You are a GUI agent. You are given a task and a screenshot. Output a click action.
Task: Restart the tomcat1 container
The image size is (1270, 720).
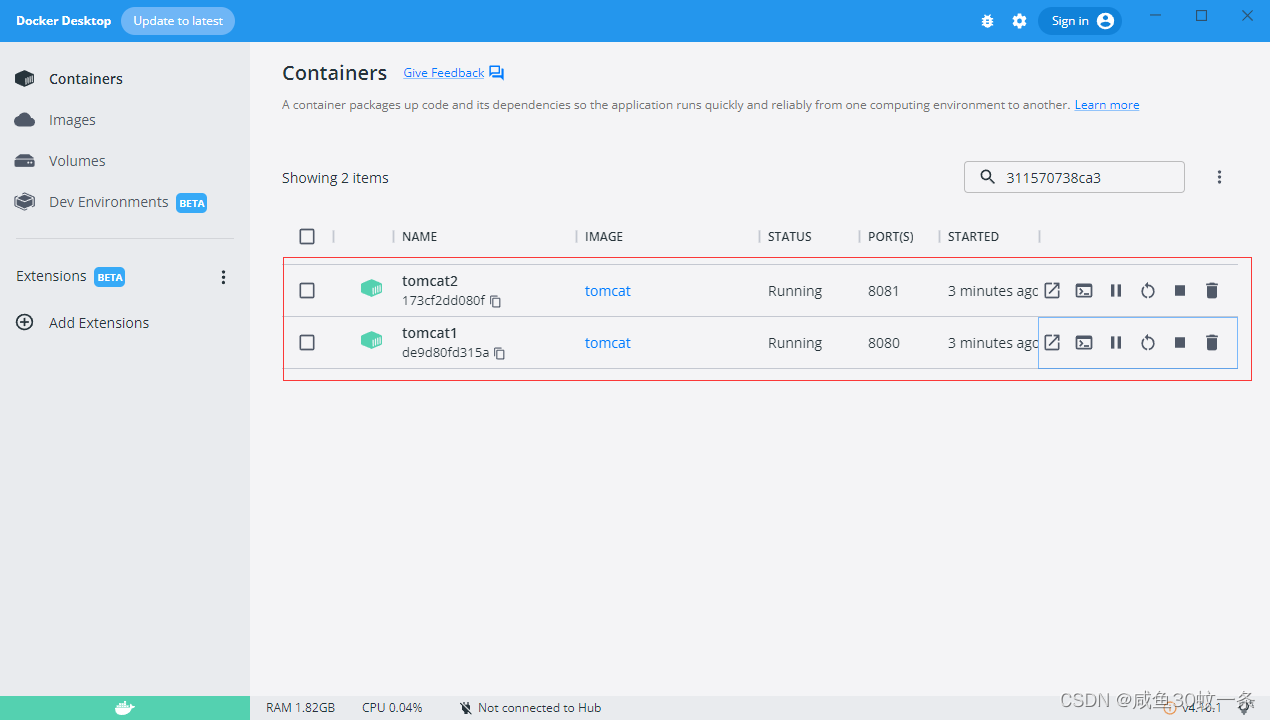click(x=1147, y=342)
